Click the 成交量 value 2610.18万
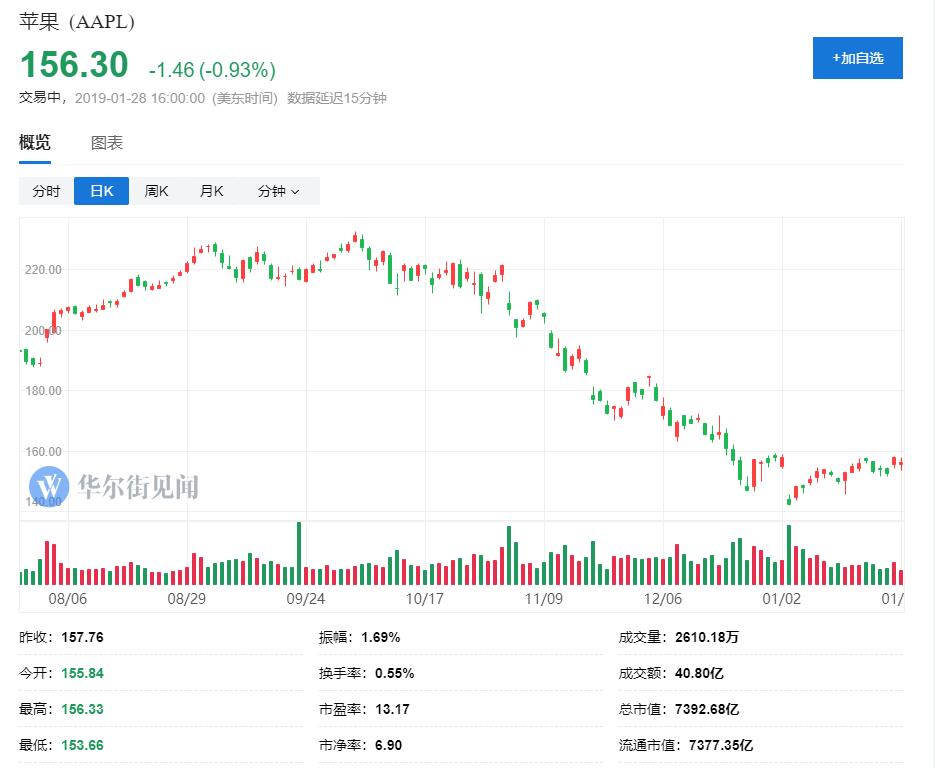935x768 pixels. tap(707, 637)
